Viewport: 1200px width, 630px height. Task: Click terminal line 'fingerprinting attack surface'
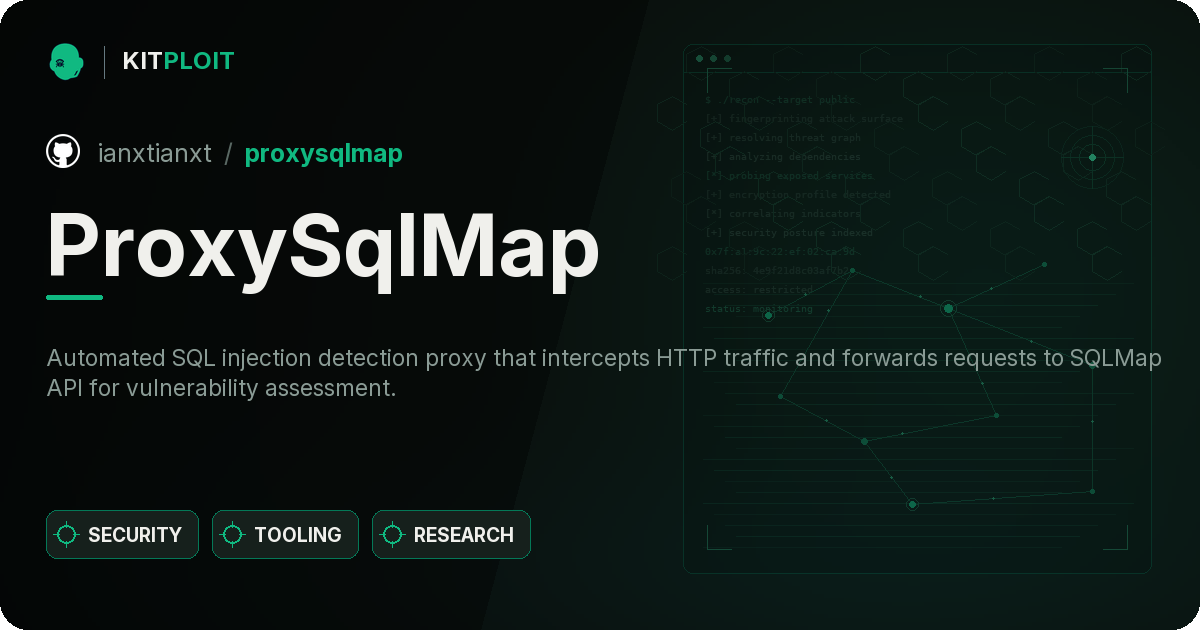(x=804, y=119)
